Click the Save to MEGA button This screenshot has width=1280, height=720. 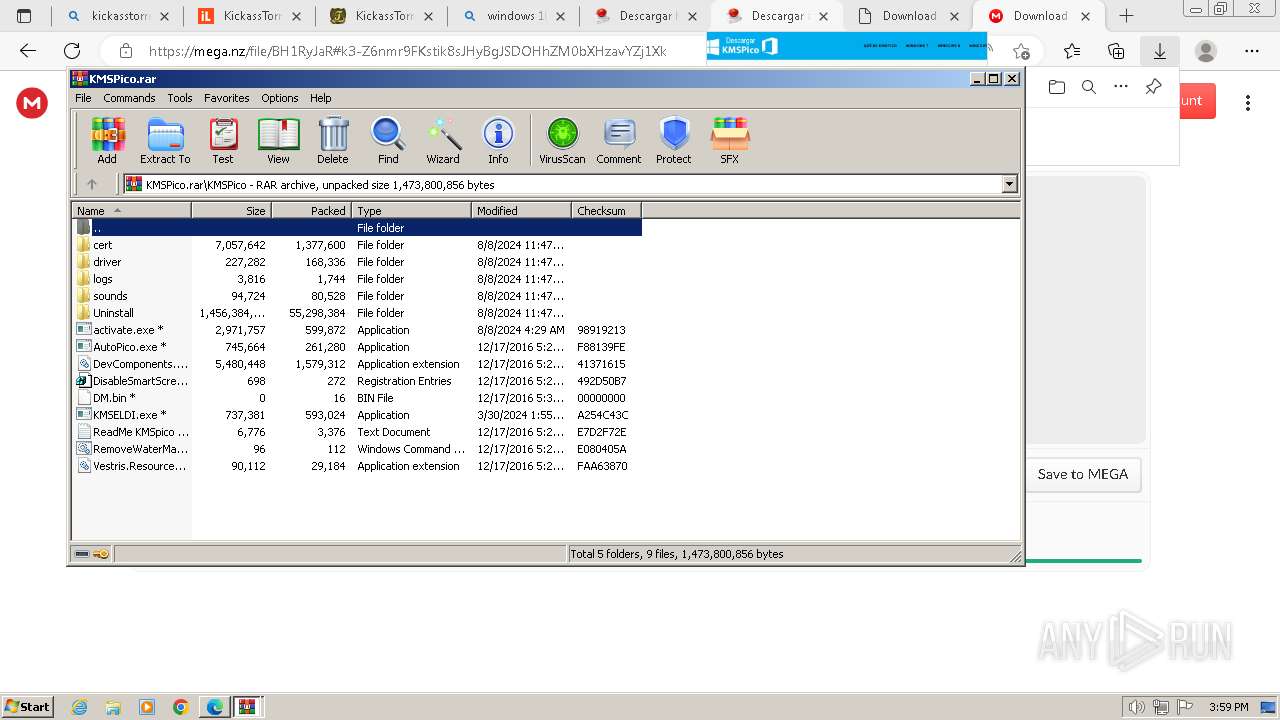1082,474
